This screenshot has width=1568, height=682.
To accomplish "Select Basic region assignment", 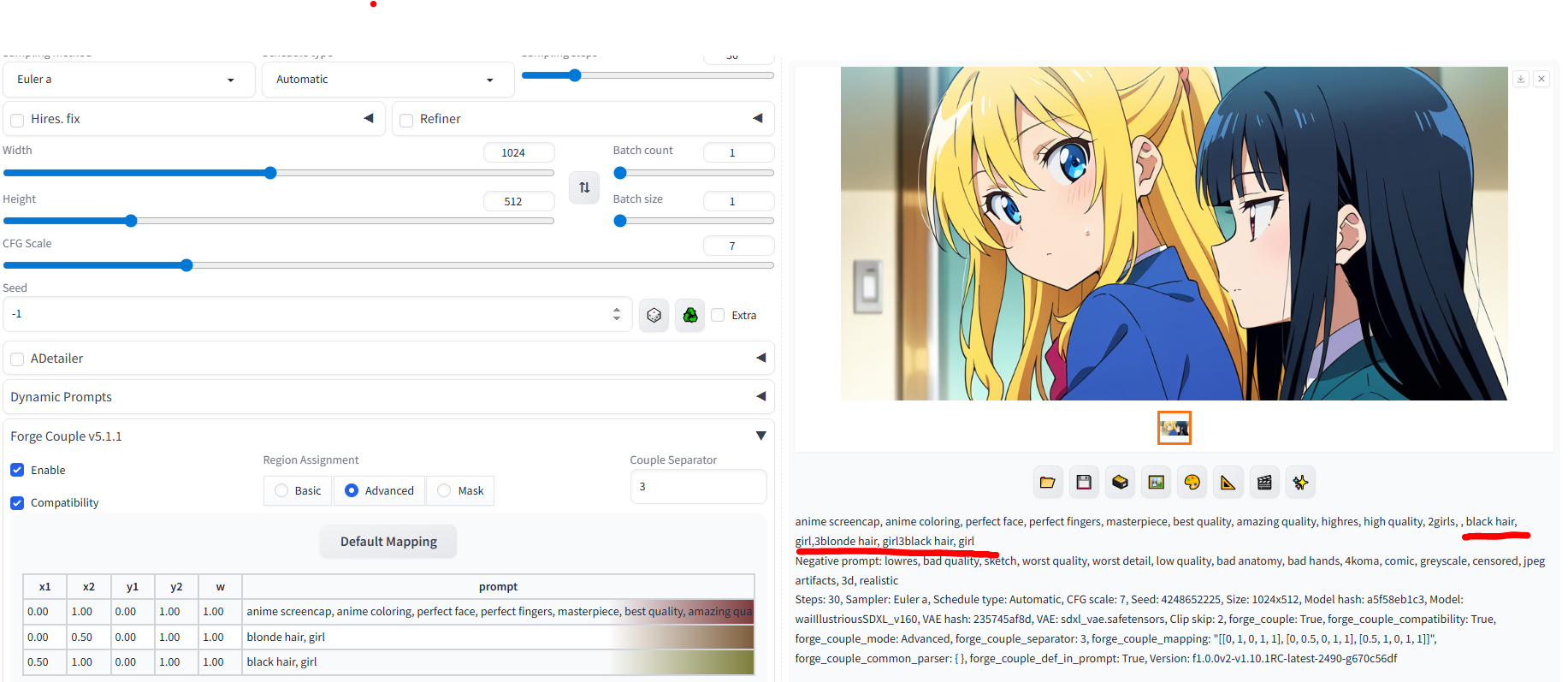I will [x=298, y=490].
